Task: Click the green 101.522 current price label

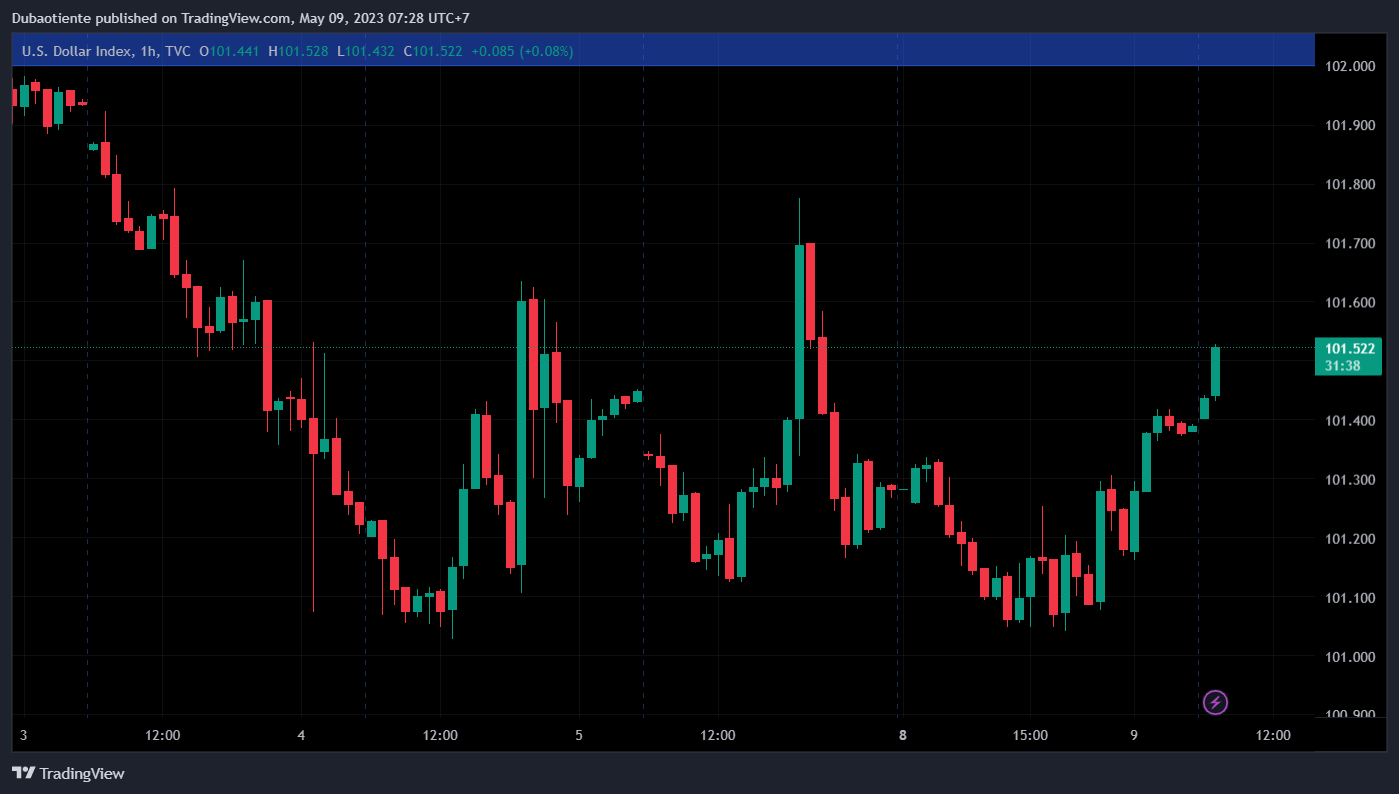Action: click(1349, 349)
